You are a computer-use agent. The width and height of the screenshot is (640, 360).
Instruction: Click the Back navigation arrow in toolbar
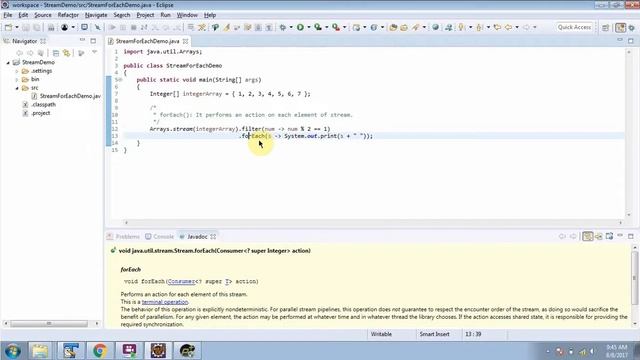click(x=508, y=27)
